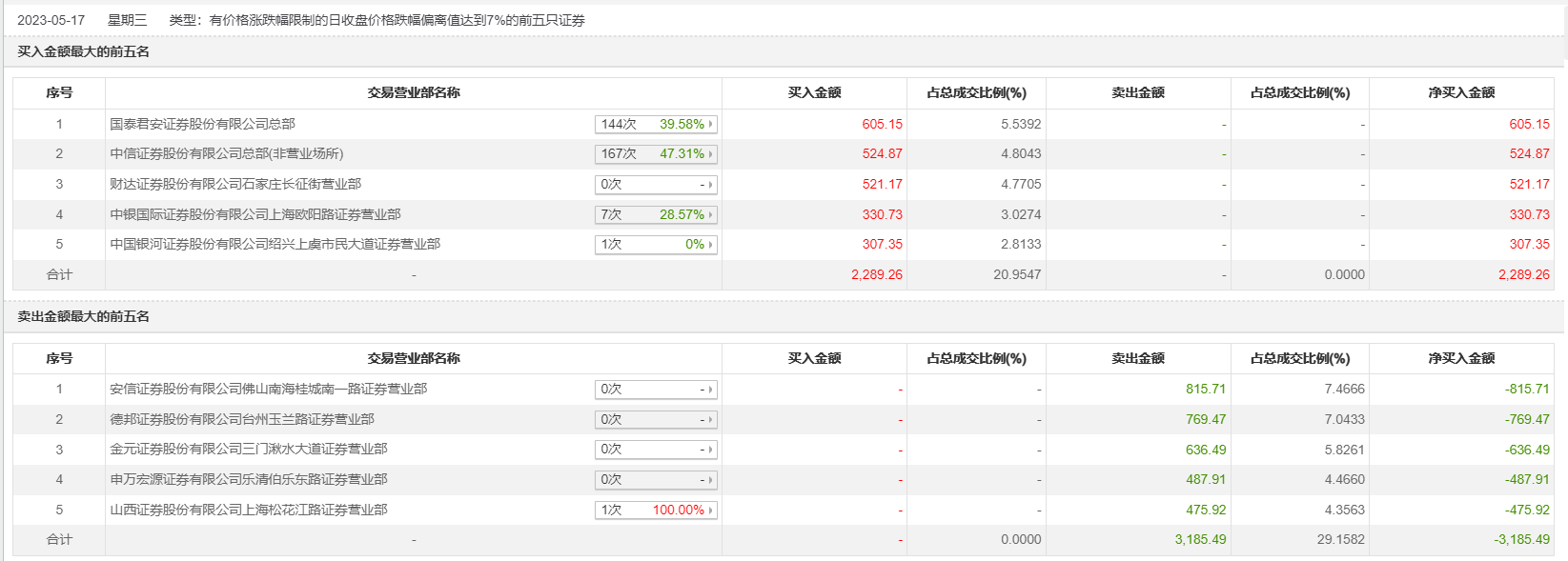The height and width of the screenshot is (561, 1568).
Task: Click the buy amount 524.87 in 中信证券 row
Action: [x=882, y=153]
